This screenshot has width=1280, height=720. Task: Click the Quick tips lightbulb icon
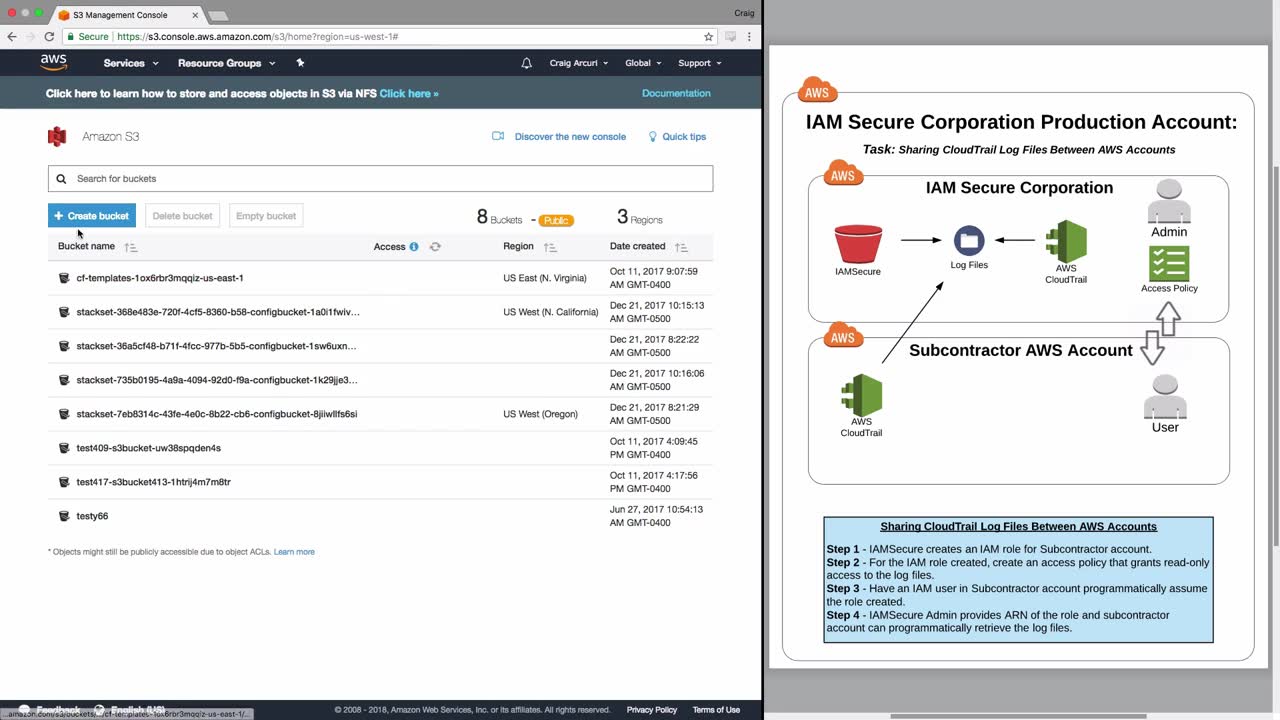pos(653,136)
